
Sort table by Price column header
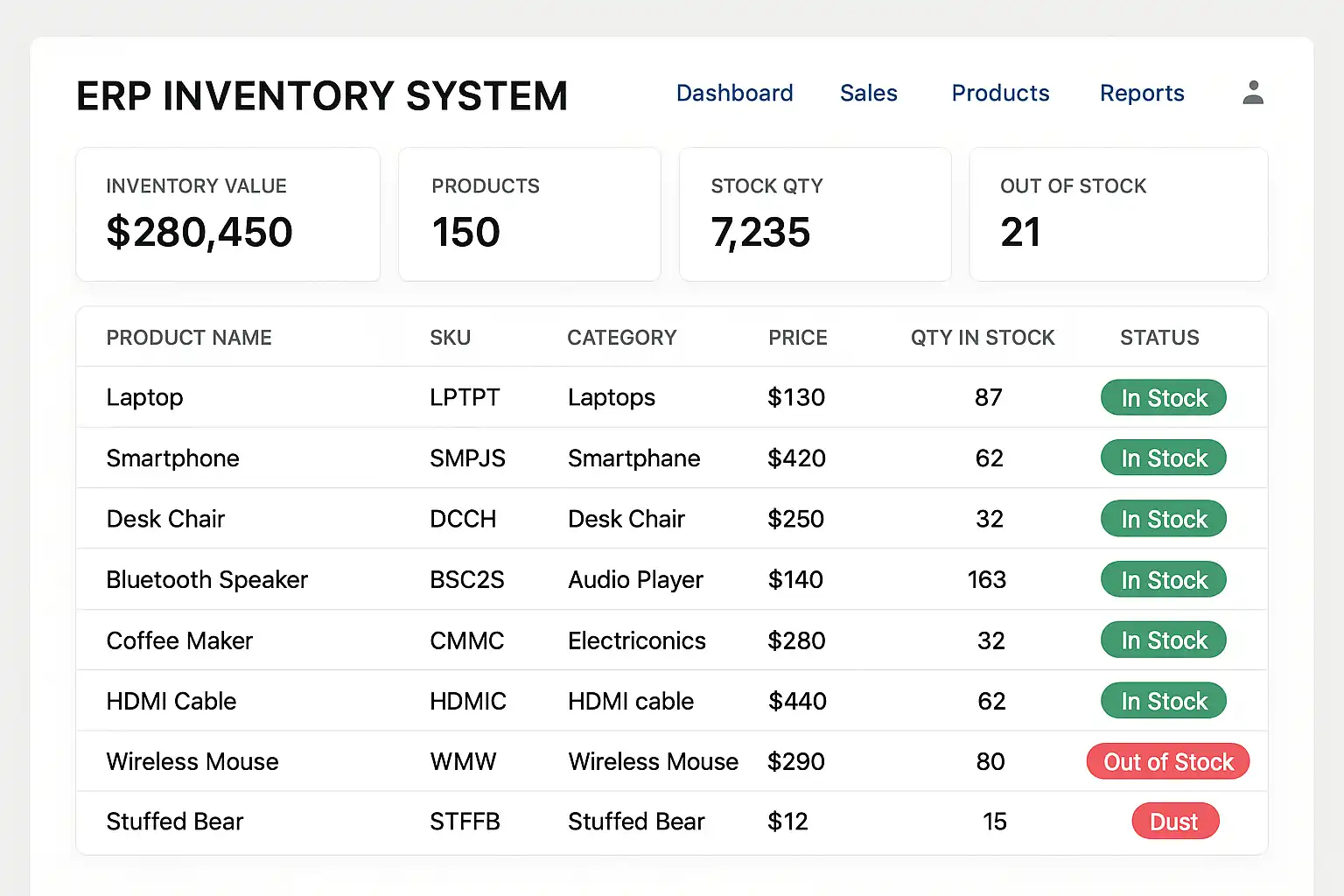click(x=797, y=338)
